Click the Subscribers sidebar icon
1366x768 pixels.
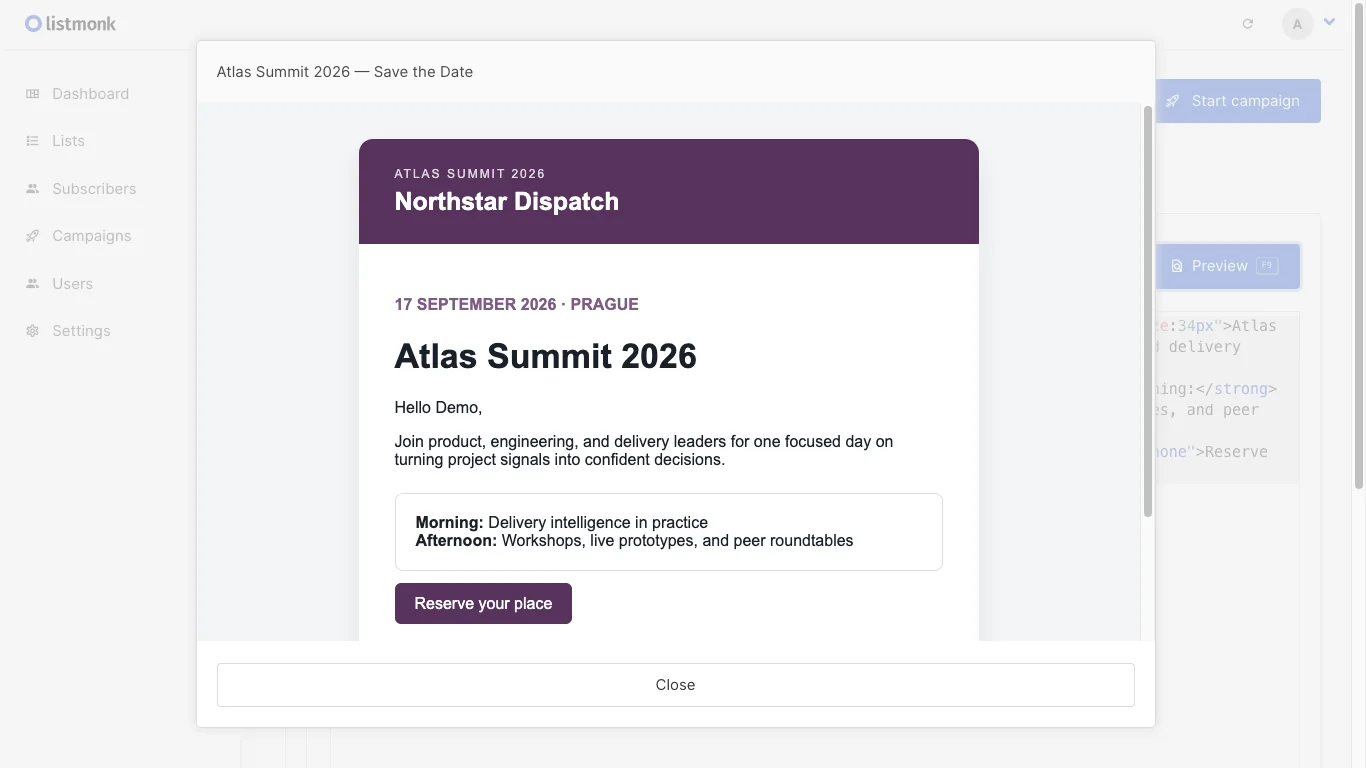(x=33, y=189)
